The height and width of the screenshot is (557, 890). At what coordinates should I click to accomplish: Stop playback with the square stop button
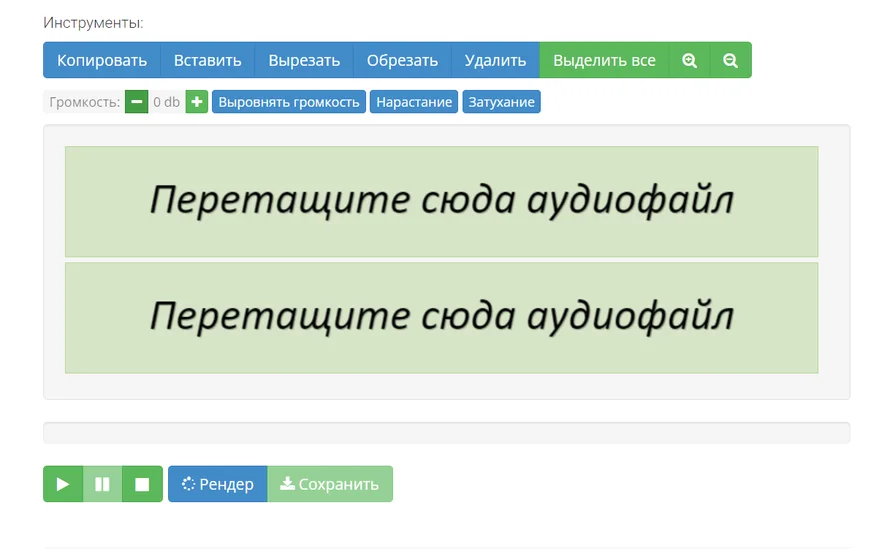pos(142,484)
